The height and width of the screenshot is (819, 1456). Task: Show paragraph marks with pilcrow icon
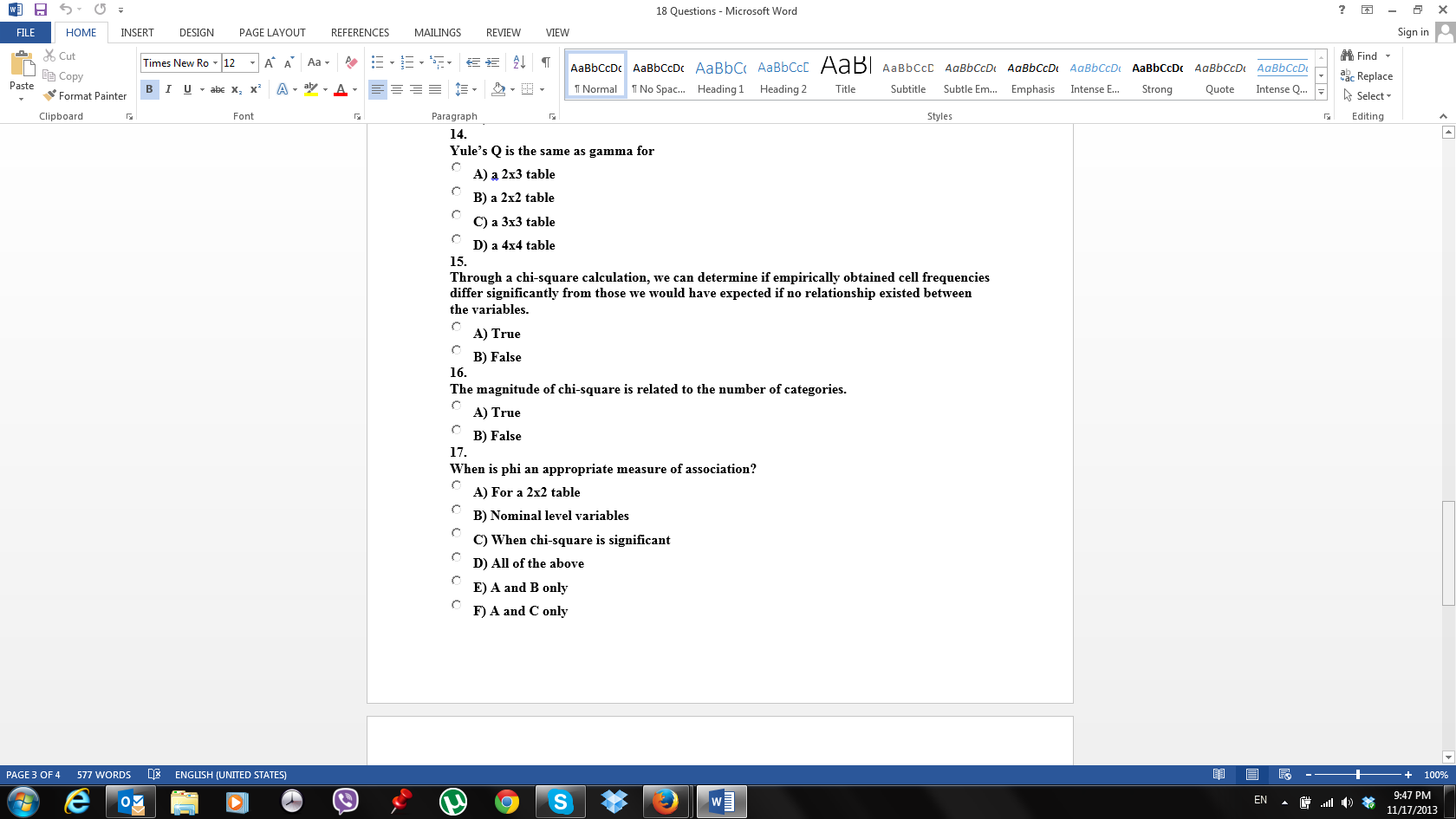pos(545,62)
